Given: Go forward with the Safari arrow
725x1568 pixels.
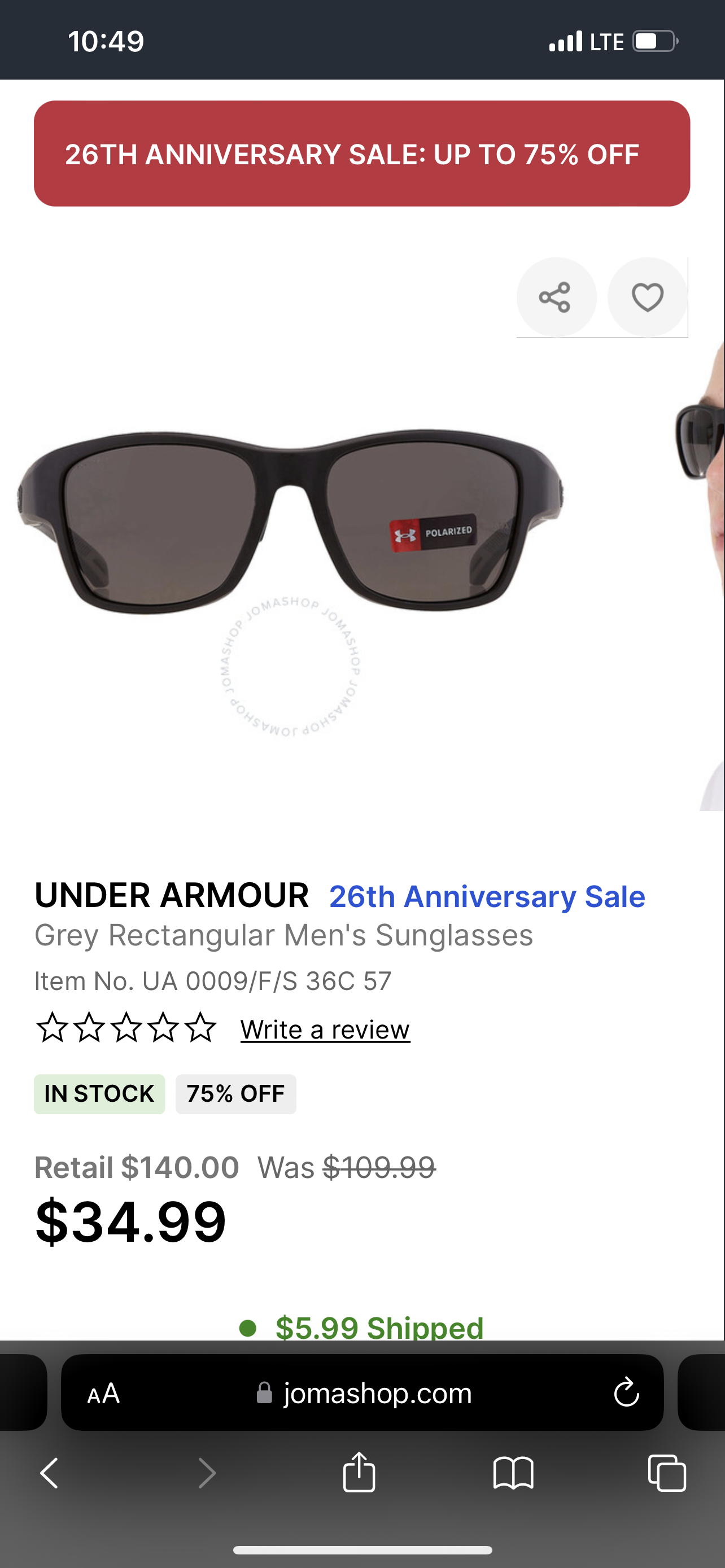Looking at the screenshot, I should [x=207, y=1473].
